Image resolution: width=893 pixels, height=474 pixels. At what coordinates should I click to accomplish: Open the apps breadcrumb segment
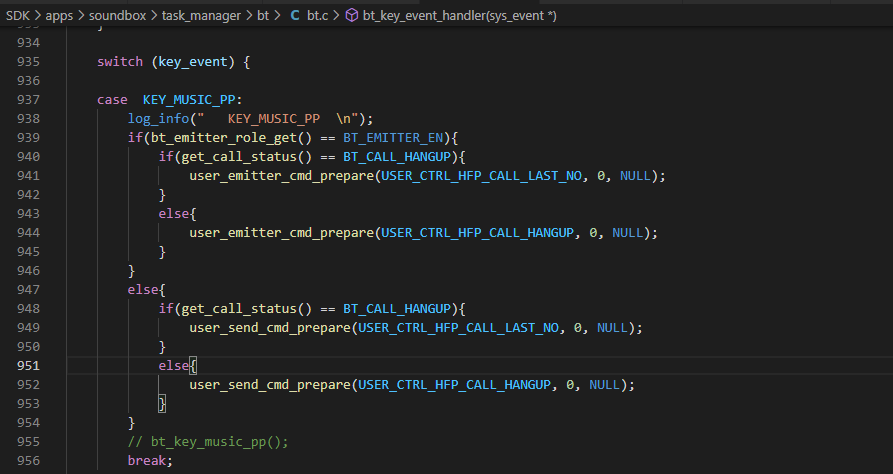coord(59,15)
